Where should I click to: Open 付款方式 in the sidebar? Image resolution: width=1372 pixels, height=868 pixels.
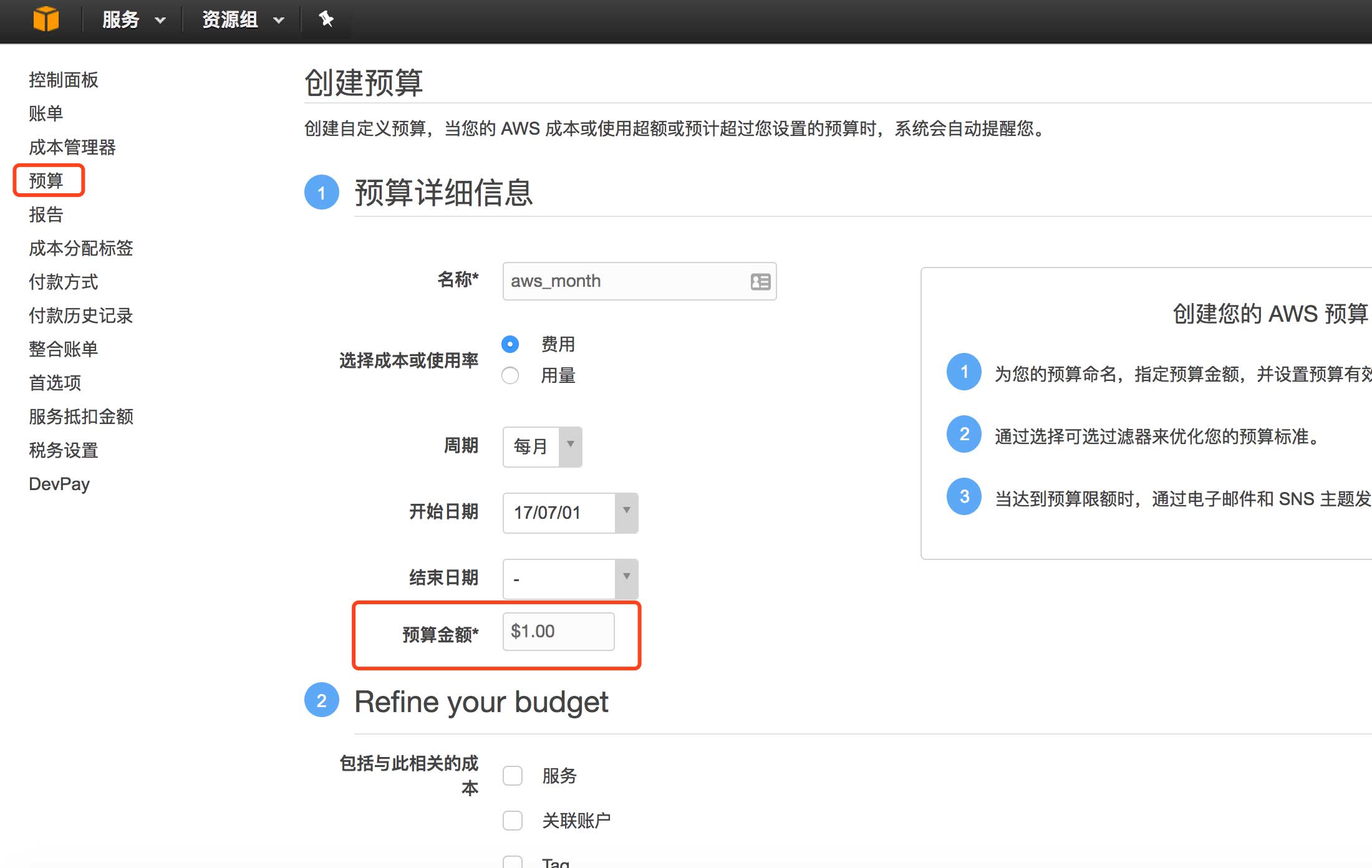[64, 282]
